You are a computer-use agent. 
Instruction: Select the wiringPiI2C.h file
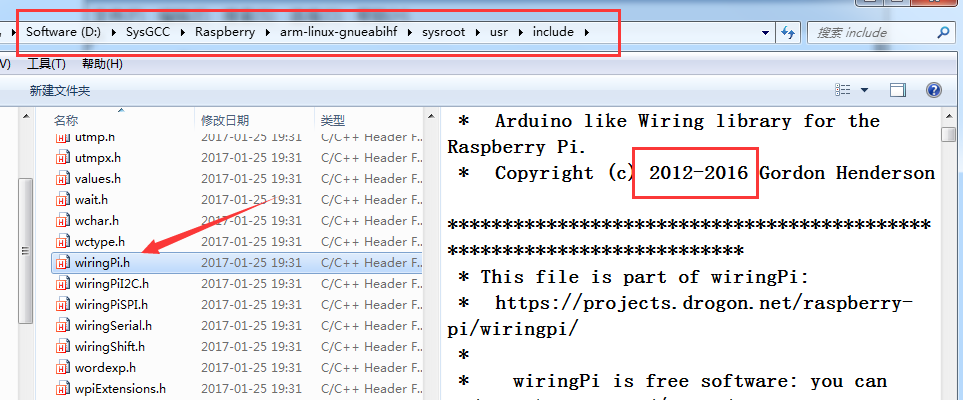(x=111, y=284)
